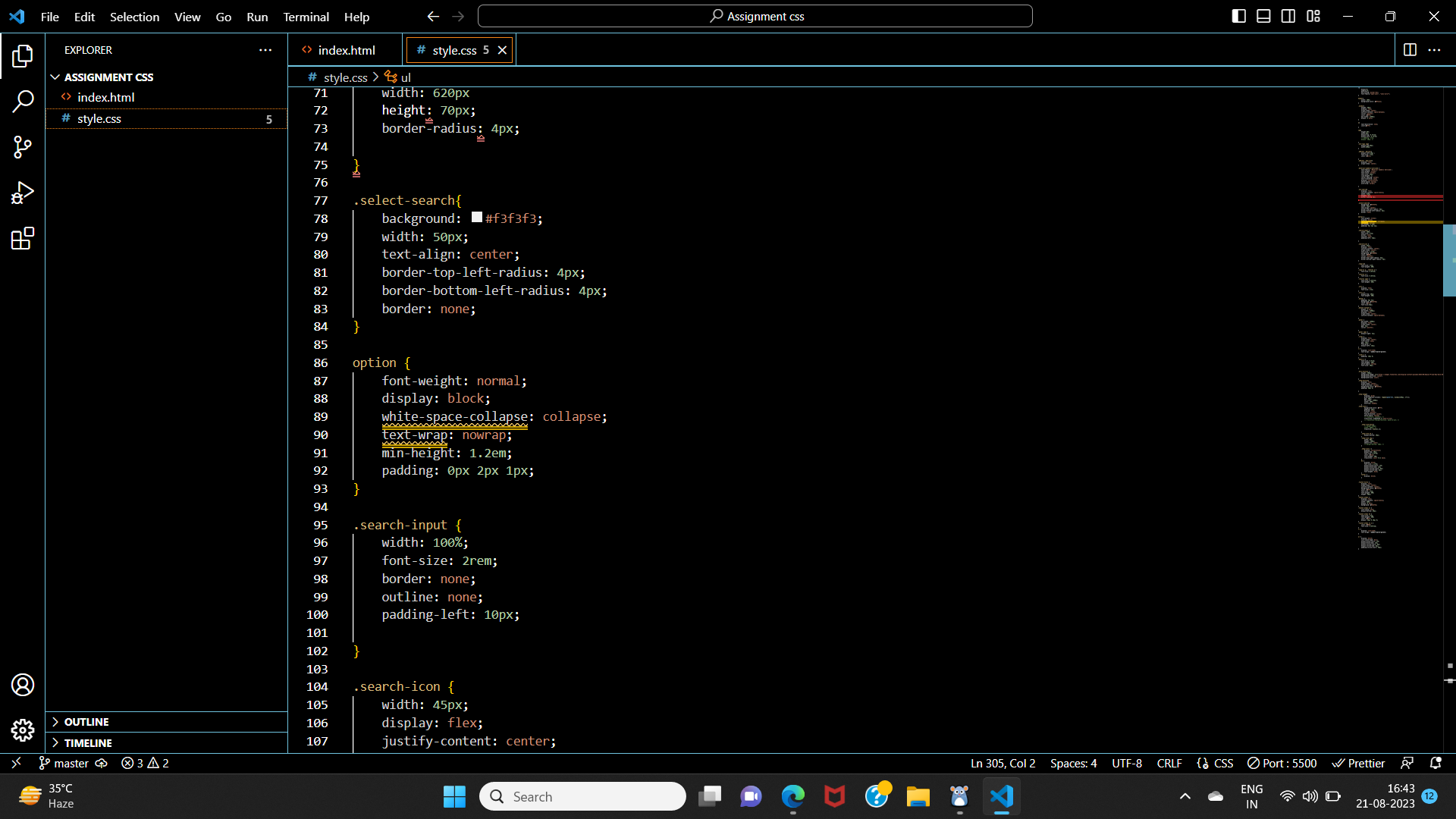Image resolution: width=1456 pixels, height=819 pixels.
Task: Open the Source Control view
Action: 23,147
